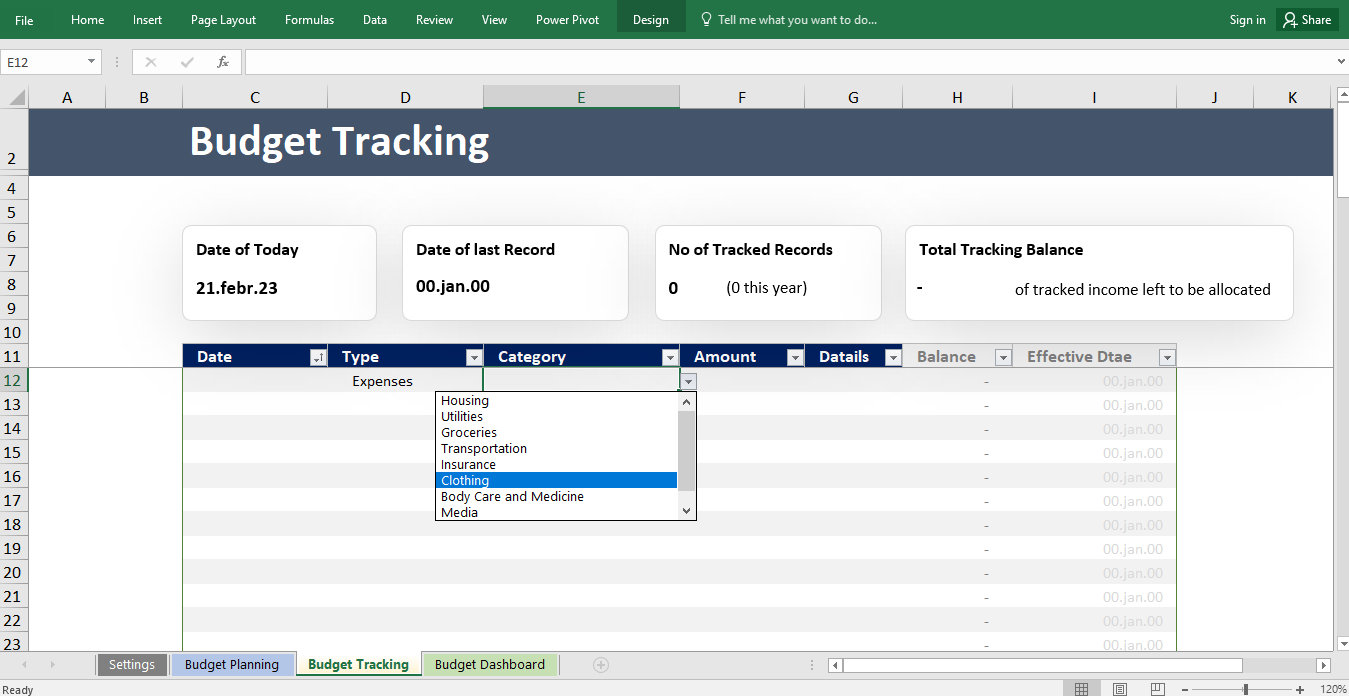Click the formula bar Enter checkmark icon
The height and width of the screenshot is (696, 1349).
187,61
